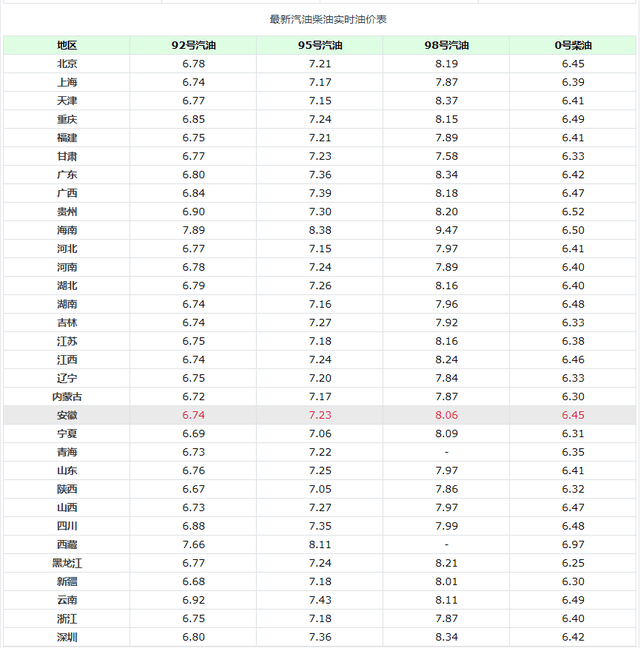Viewport: 640px width, 648px height.
Task: Click the 0号柴油 column header
Action: (x=573, y=45)
